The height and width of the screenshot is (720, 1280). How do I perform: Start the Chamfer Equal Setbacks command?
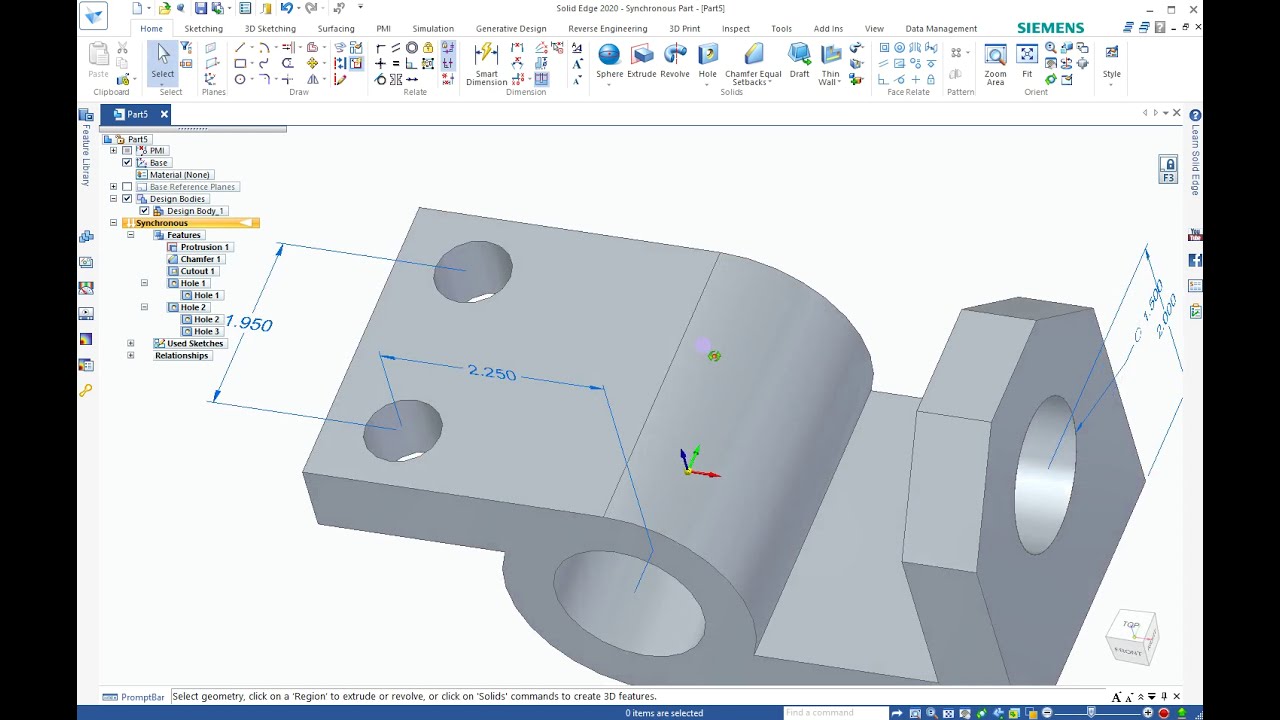(x=753, y=63)
